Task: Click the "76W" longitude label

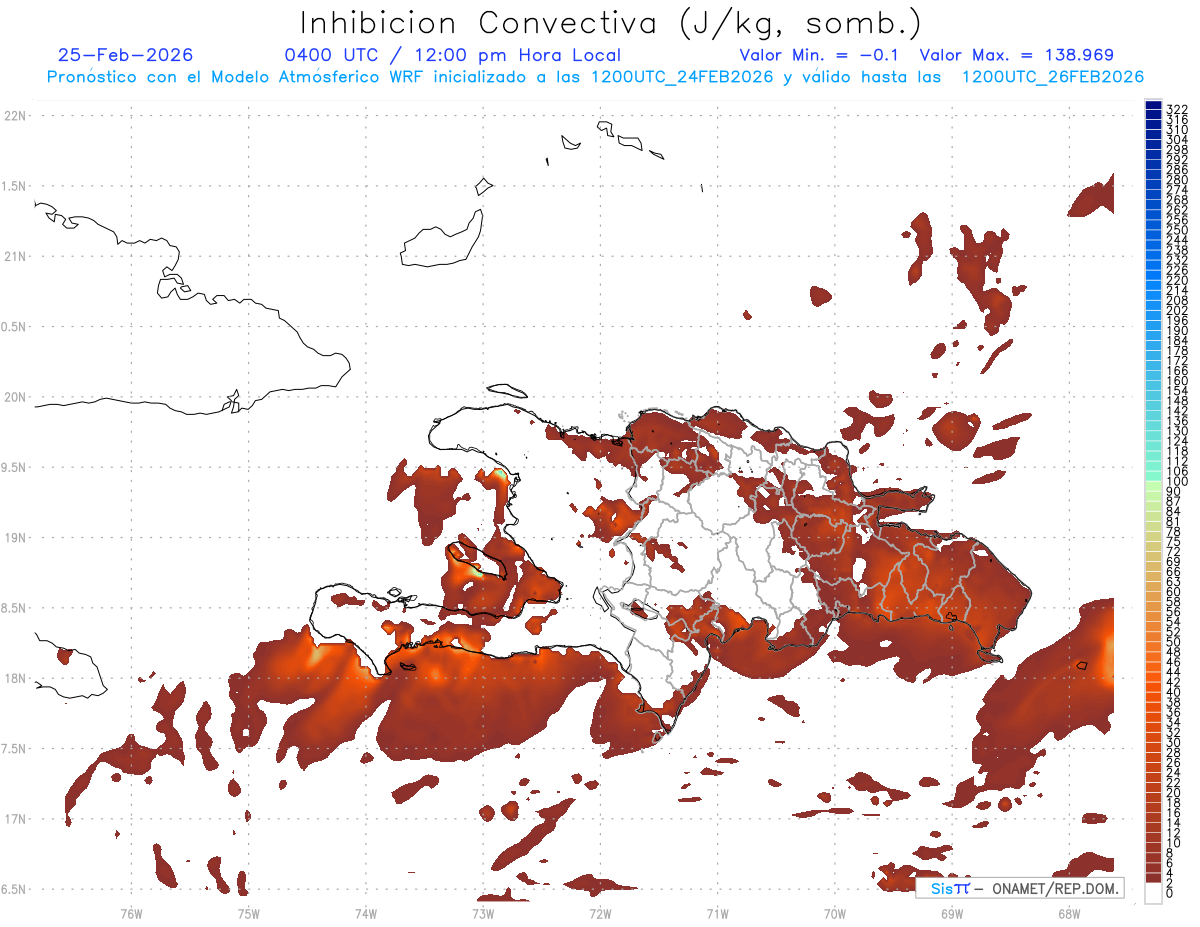Action: (x=131, y=913)
